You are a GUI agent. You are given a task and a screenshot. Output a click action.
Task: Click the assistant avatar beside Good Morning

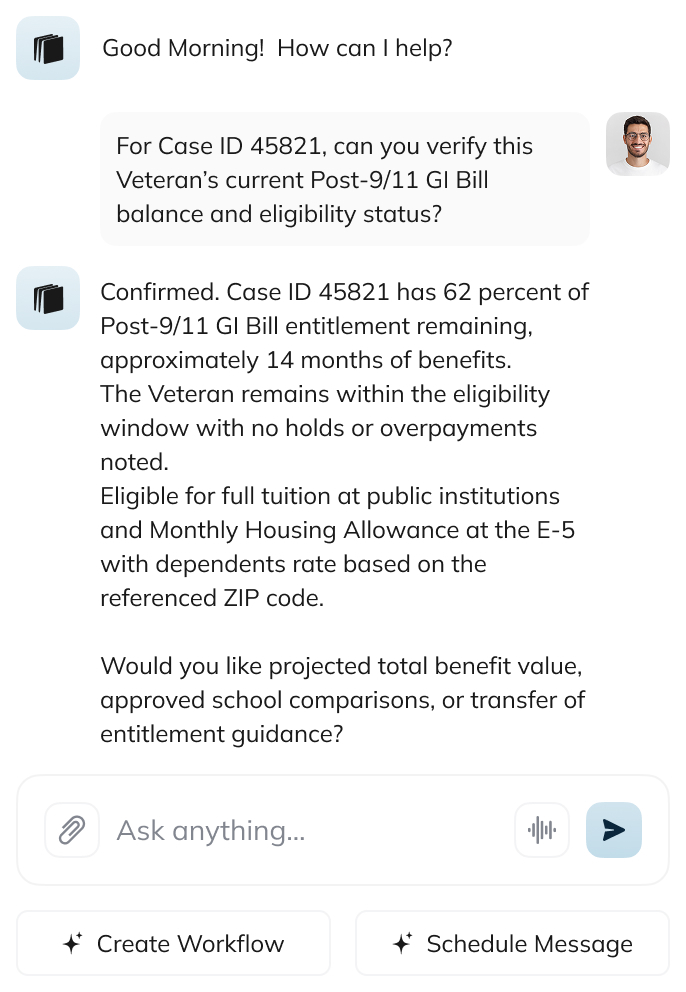pos(48,48)
